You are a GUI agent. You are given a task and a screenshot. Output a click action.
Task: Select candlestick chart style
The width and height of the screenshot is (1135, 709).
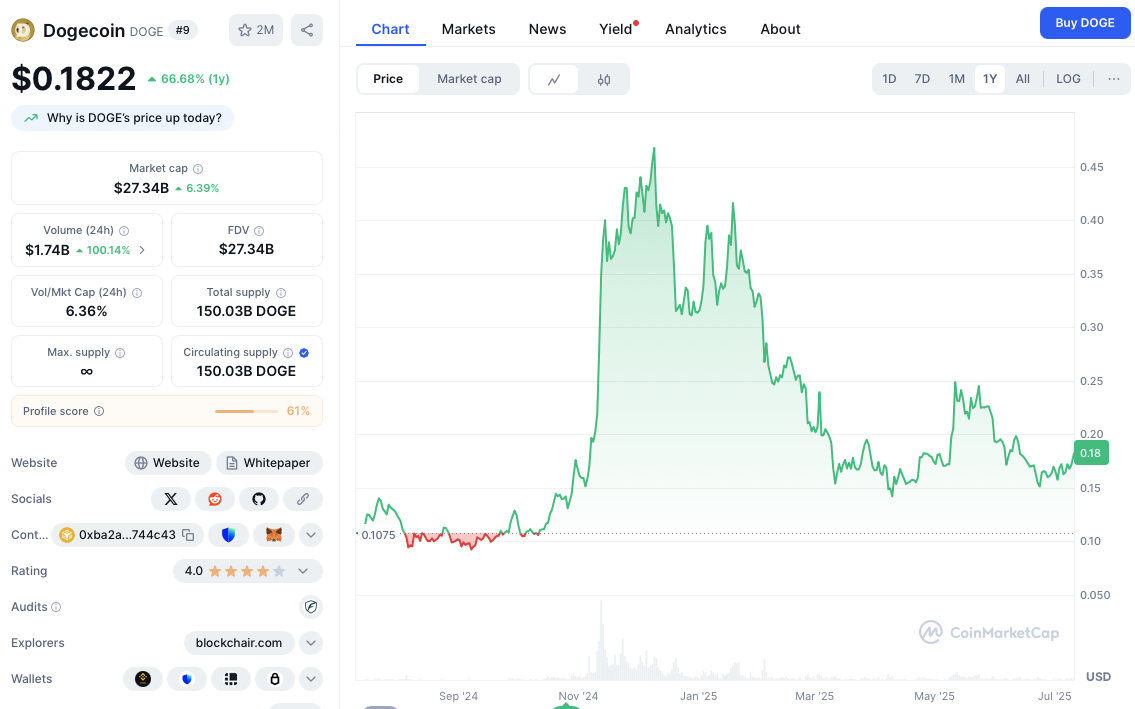[x=604, y=79]
